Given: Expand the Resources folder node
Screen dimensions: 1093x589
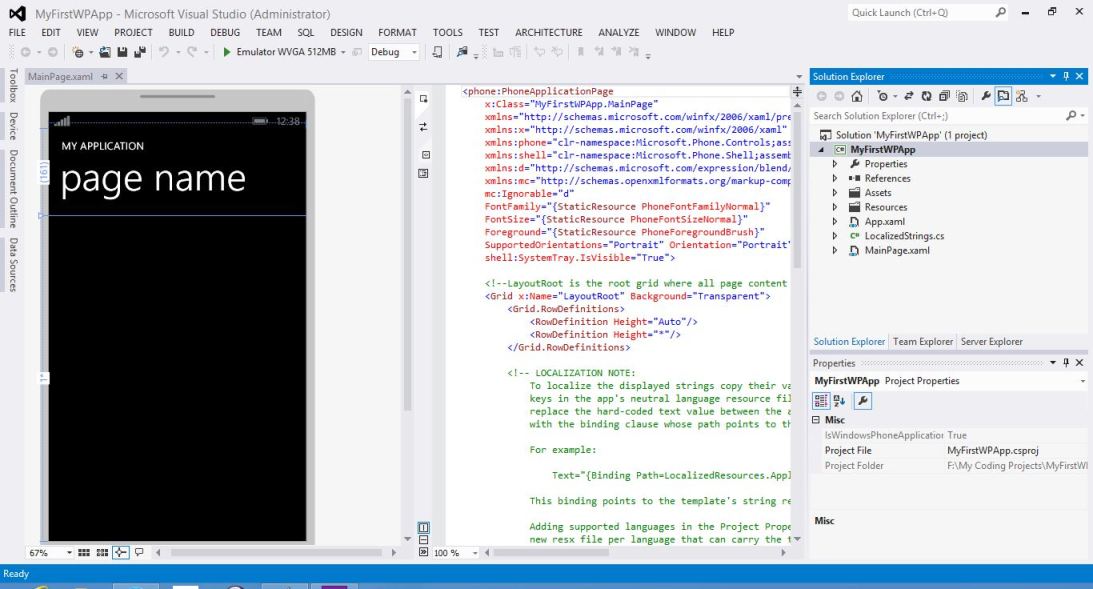Looking at the screenshot, I should 835,207.
